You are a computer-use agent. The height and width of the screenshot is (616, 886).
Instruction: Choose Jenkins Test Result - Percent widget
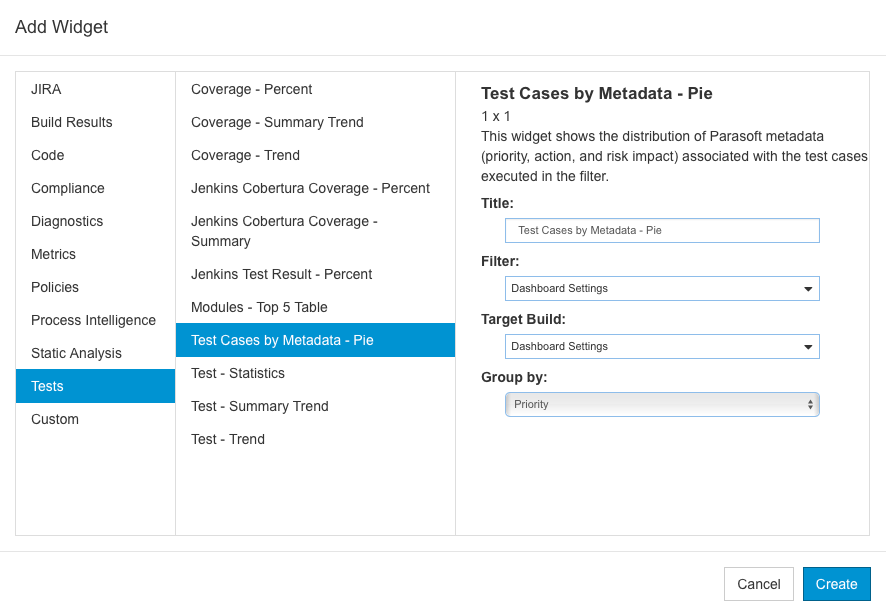(x=315, y=274)
